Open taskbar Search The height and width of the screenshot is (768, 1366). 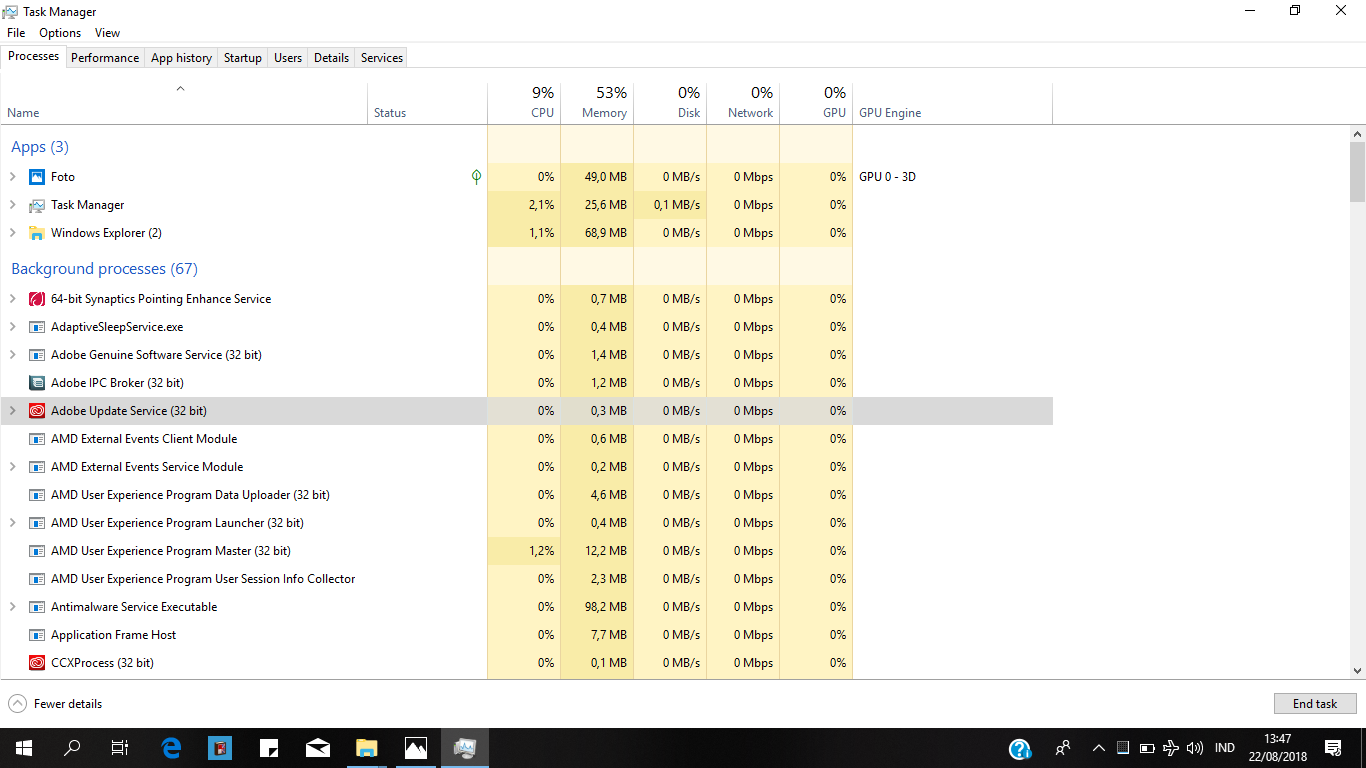[72, 748]
